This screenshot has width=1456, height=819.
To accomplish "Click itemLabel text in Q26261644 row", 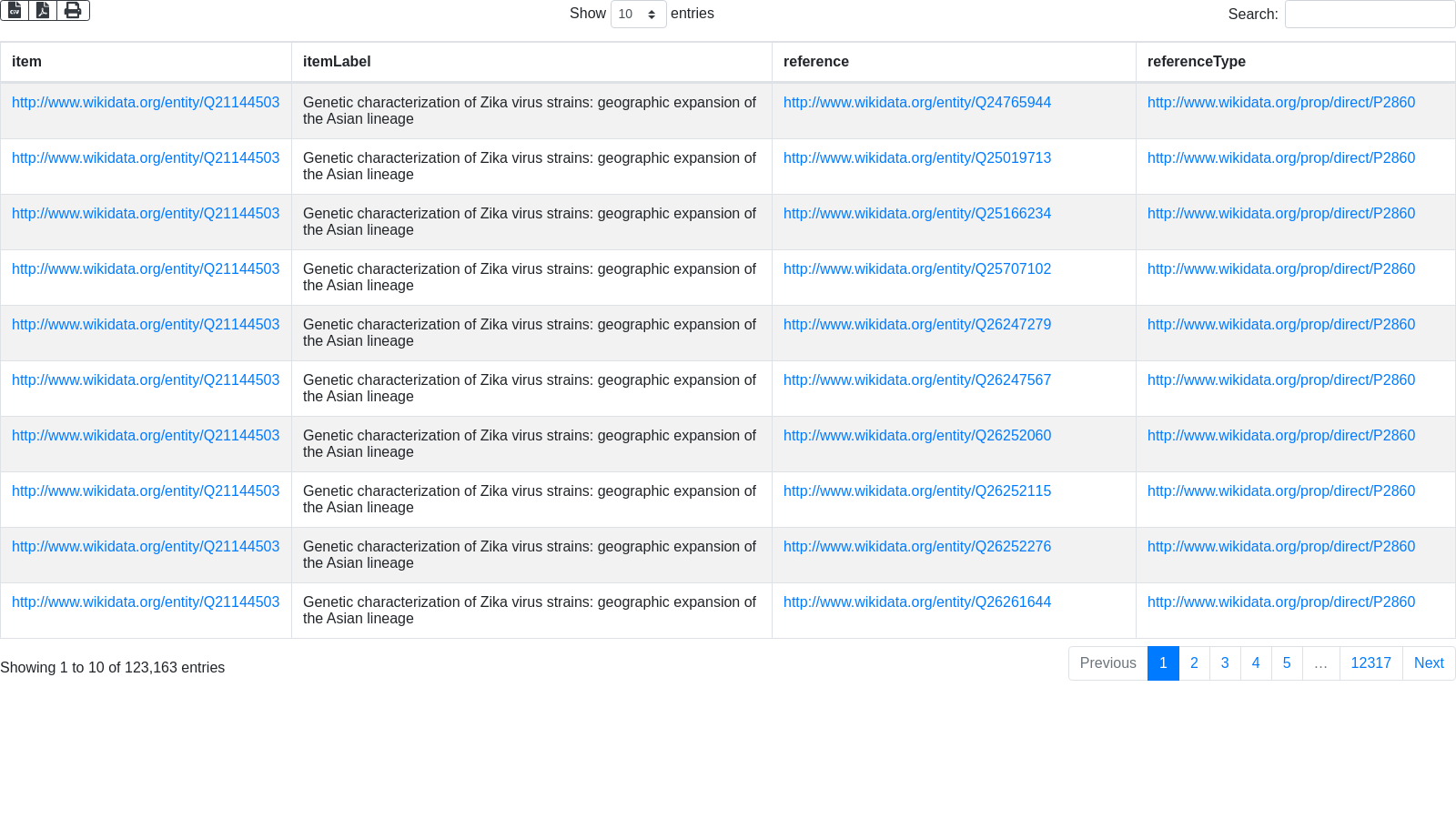I will [530, 611].
